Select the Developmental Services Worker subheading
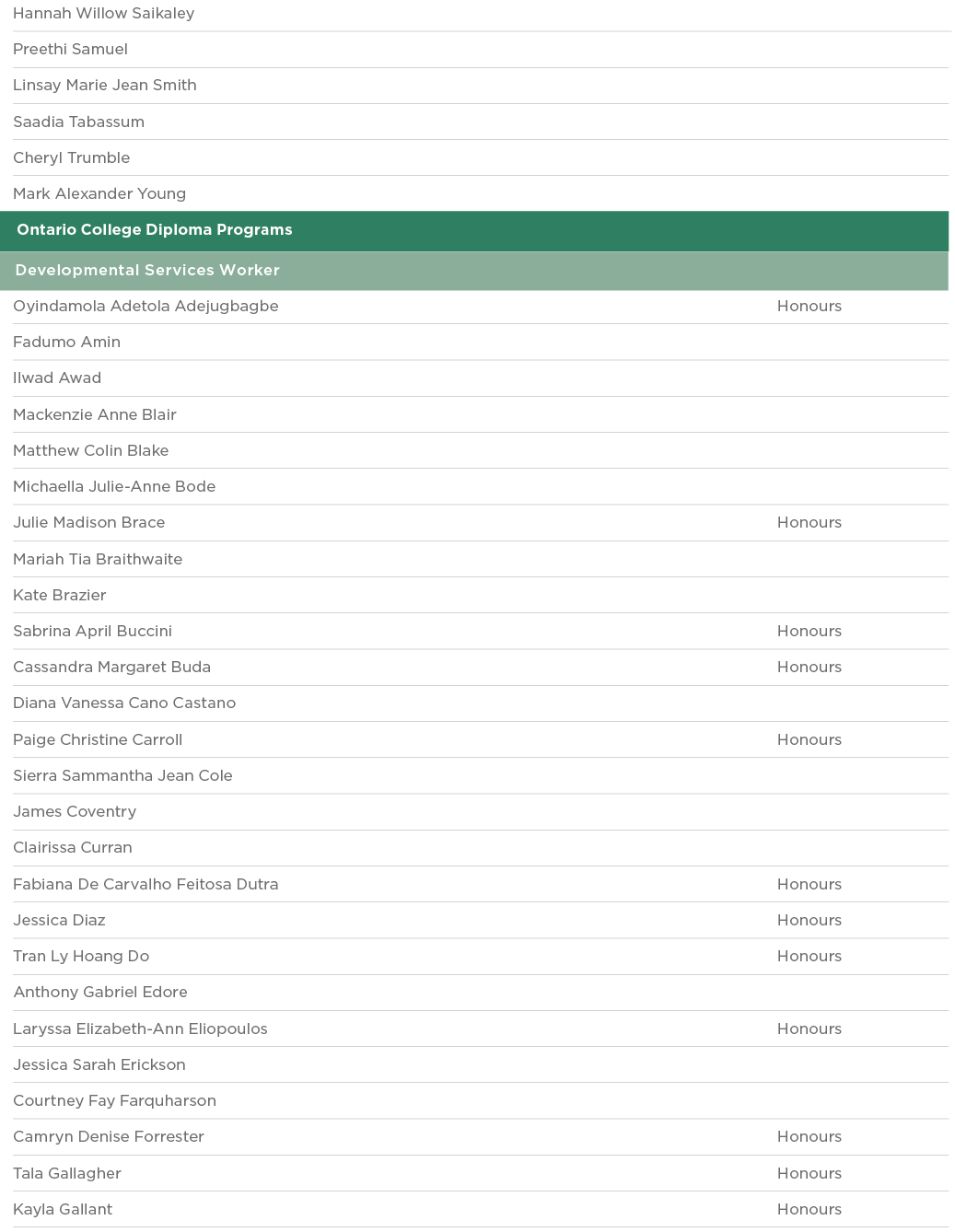 click(147, 271)
